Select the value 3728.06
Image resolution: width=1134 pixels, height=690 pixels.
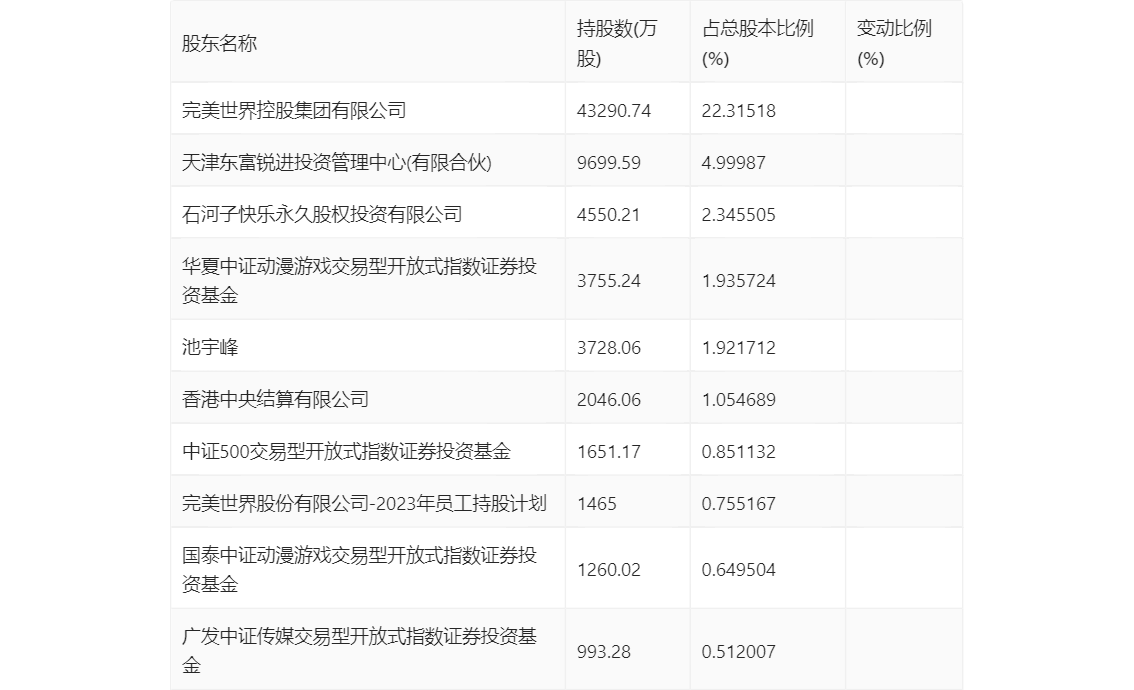(x=608, y=348)
